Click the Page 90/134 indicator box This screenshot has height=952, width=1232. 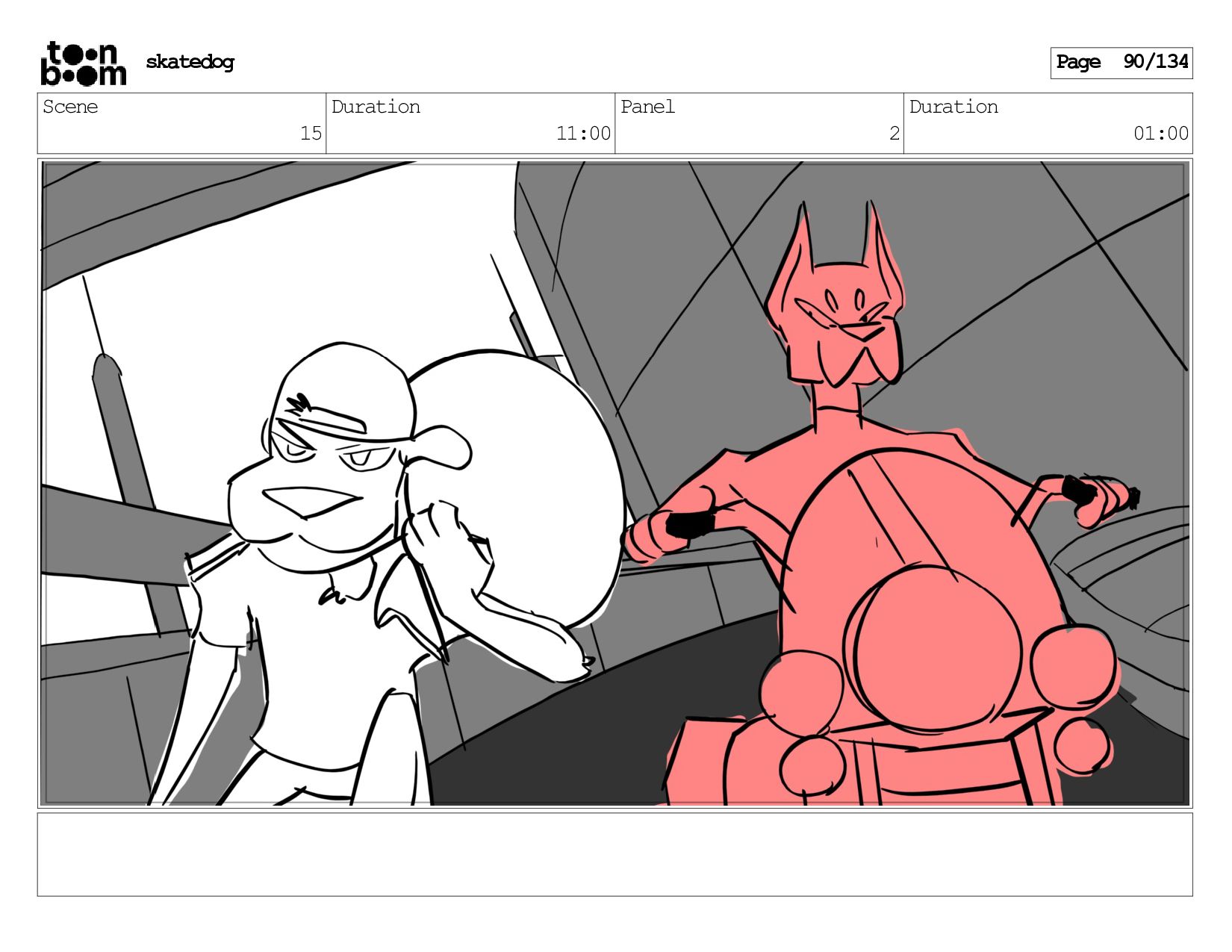click(1121, 63)
